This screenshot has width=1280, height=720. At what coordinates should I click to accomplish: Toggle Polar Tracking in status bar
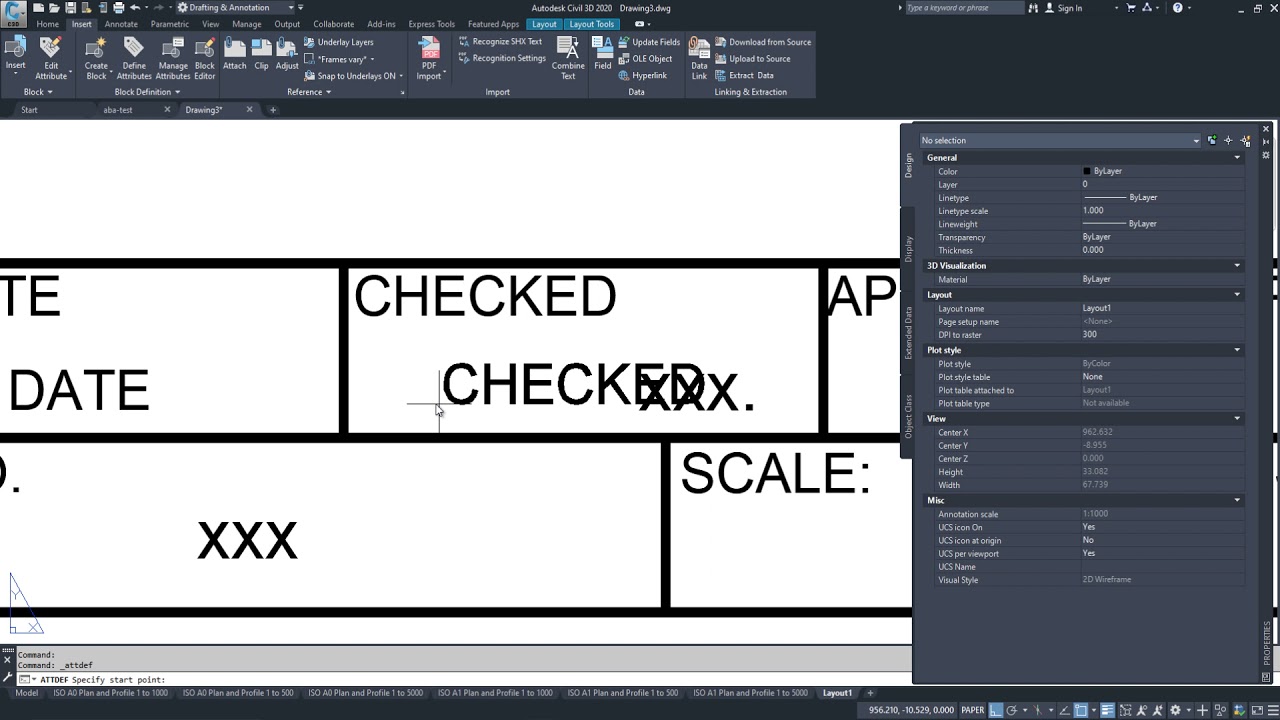[x=1013, y=710]
